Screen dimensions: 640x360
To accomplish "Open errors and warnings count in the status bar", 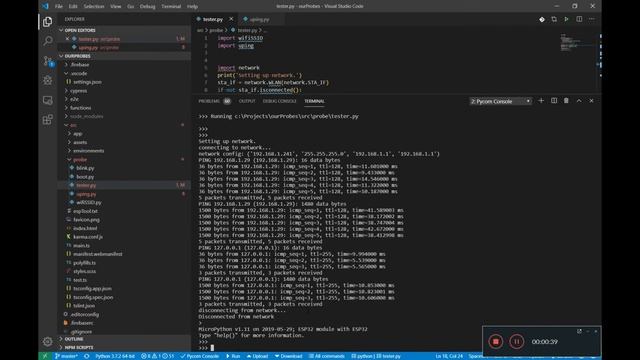I will point(158,356).
